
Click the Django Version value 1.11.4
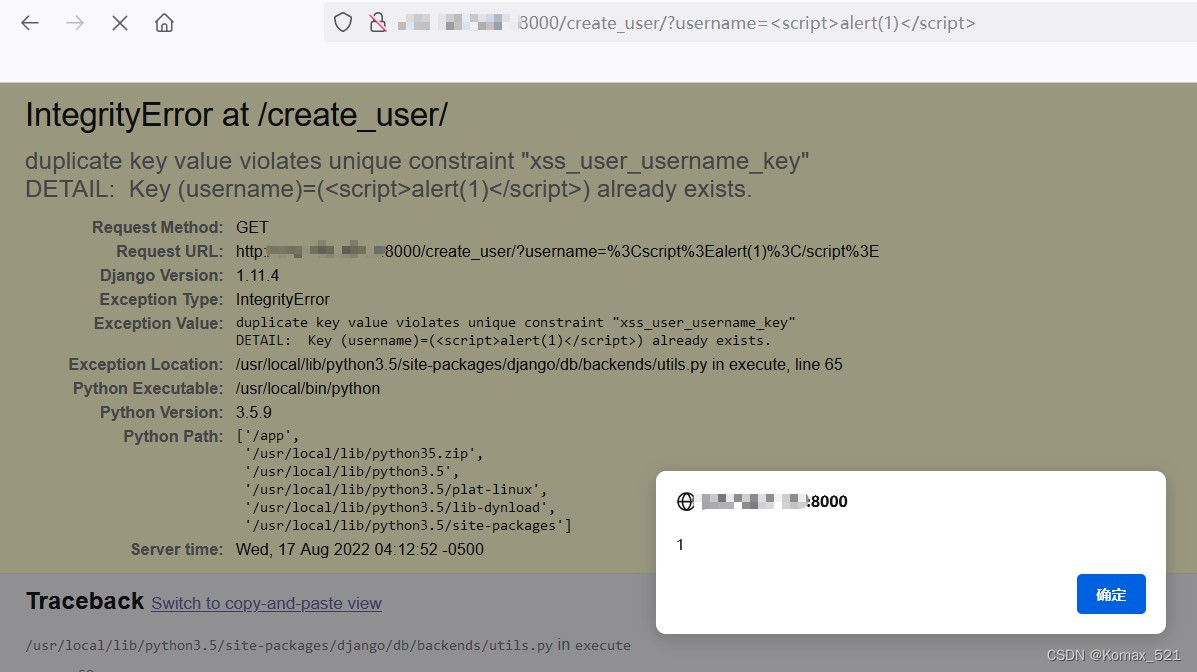257,276
